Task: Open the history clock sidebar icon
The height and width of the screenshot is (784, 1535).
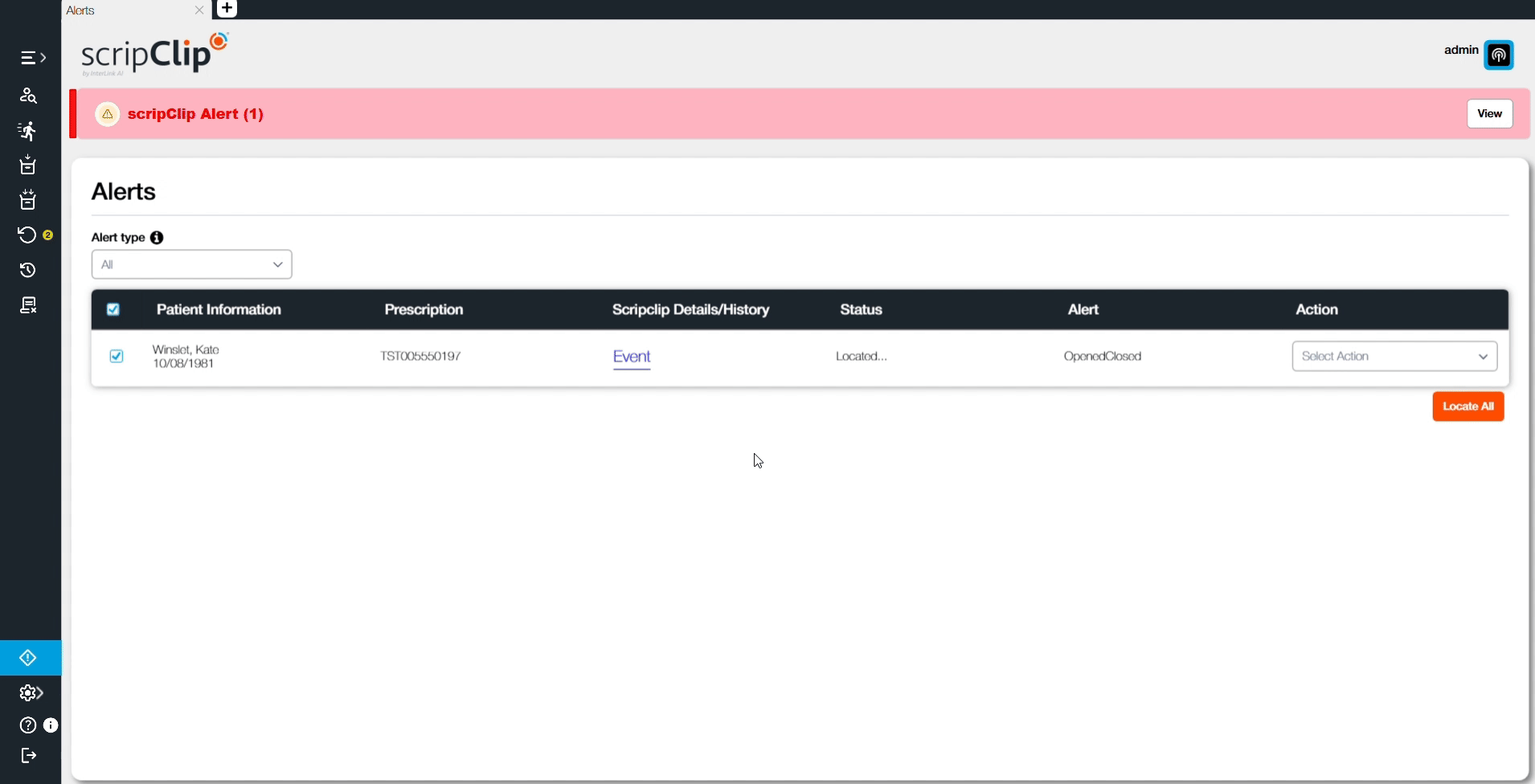Action: [28, 270]
